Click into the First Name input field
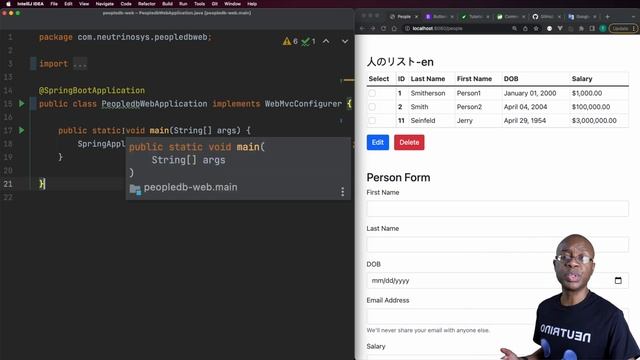Viewport: 640px width, 360px height. coord(497,209)
